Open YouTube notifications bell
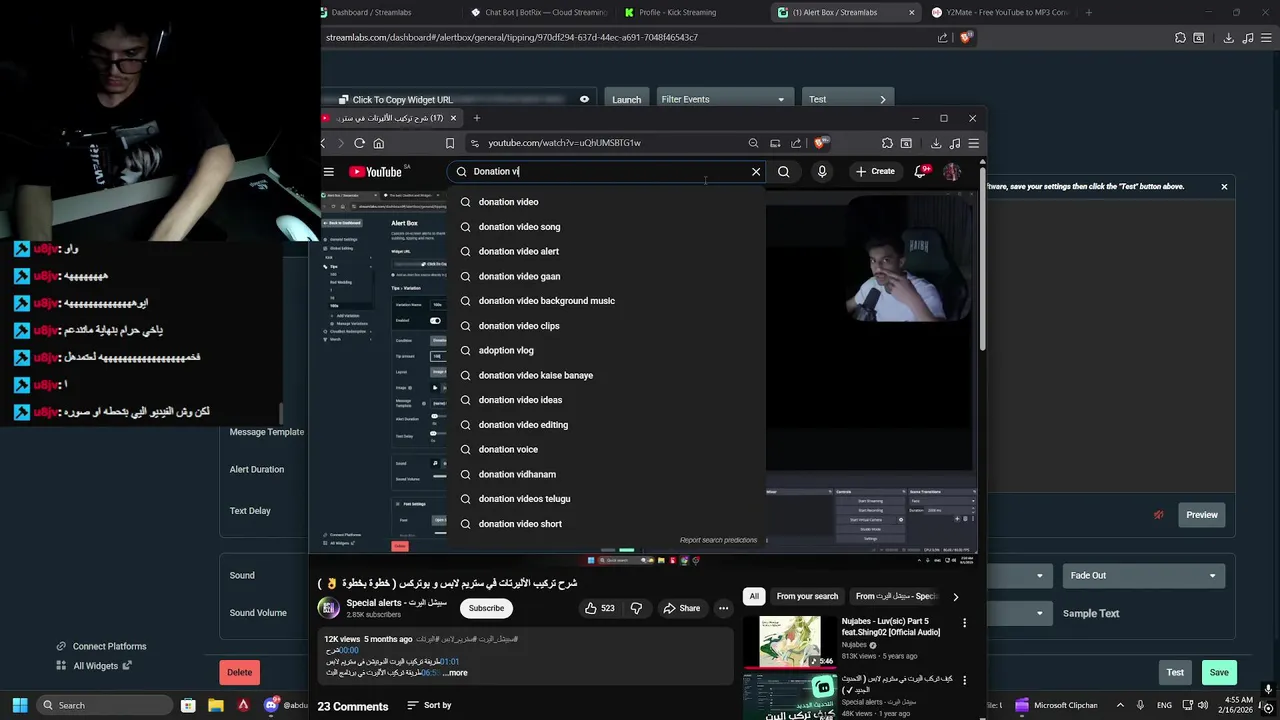The height and width of the screenshot is (720, 1280). [x=920, y=172]
